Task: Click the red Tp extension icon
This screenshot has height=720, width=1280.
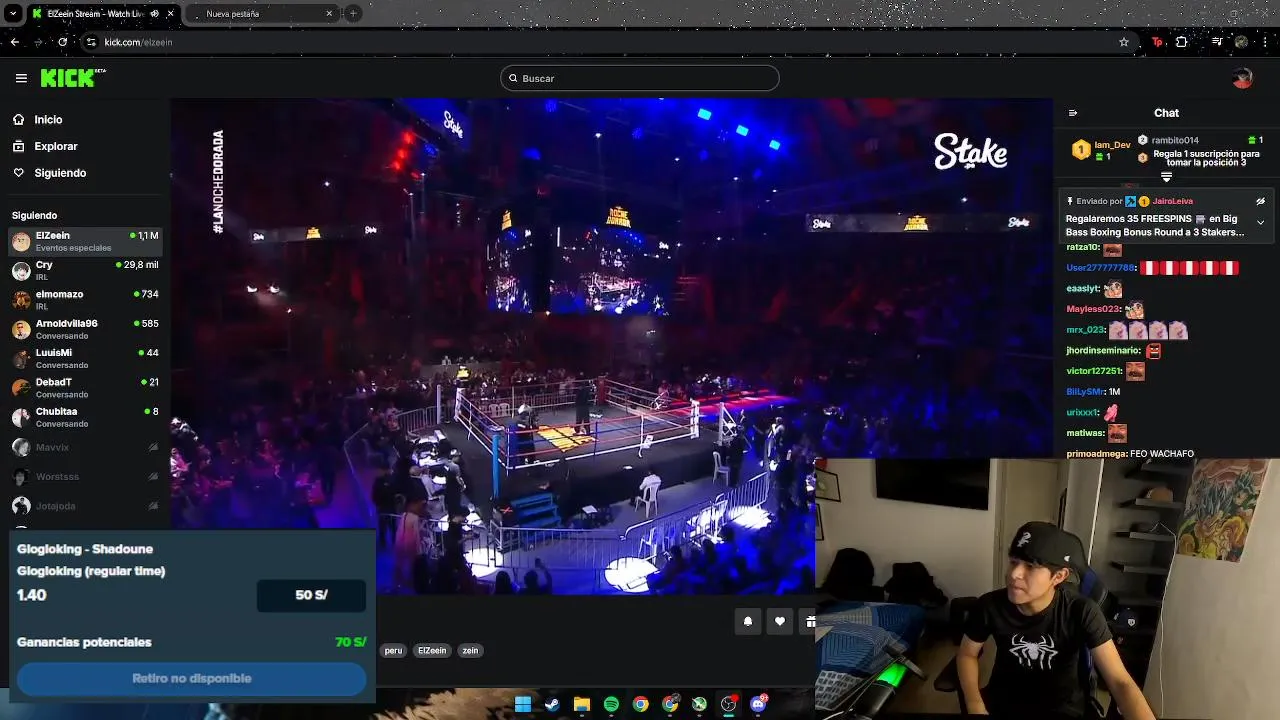Action: 1158,42
